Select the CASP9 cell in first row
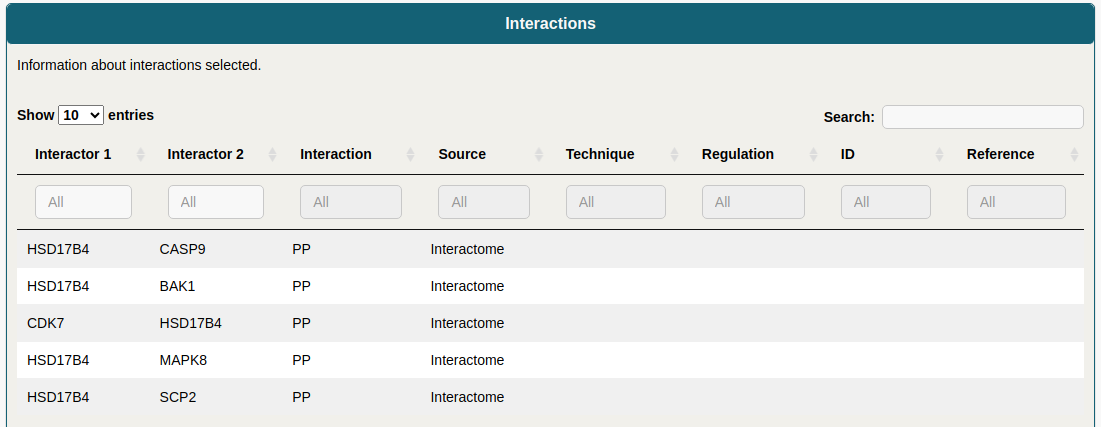The width and height of the screenshot is (1101, 427). pyautogui.click(x=182, y=249)
